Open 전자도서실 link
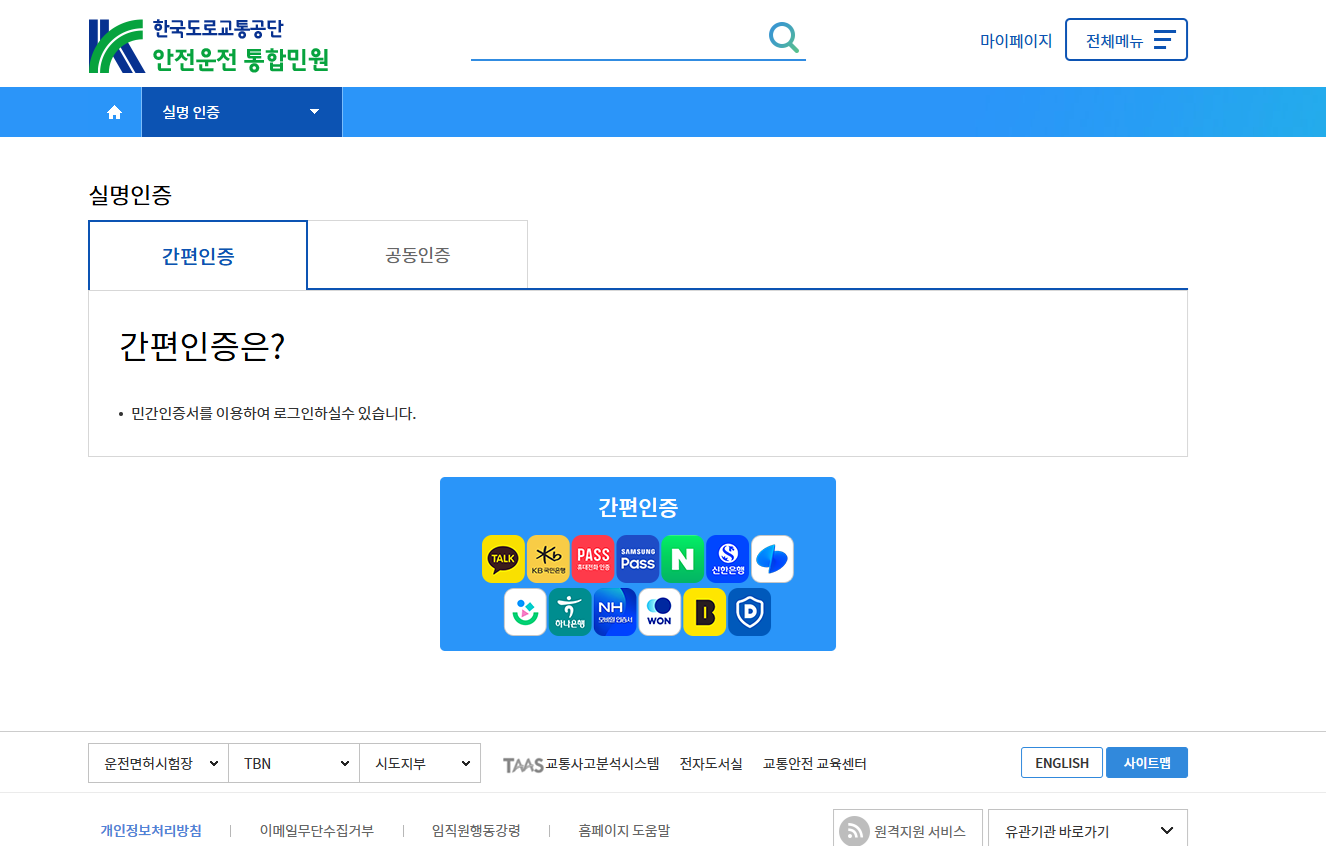This screenshot has width=1326, height=846. (711, 764)
